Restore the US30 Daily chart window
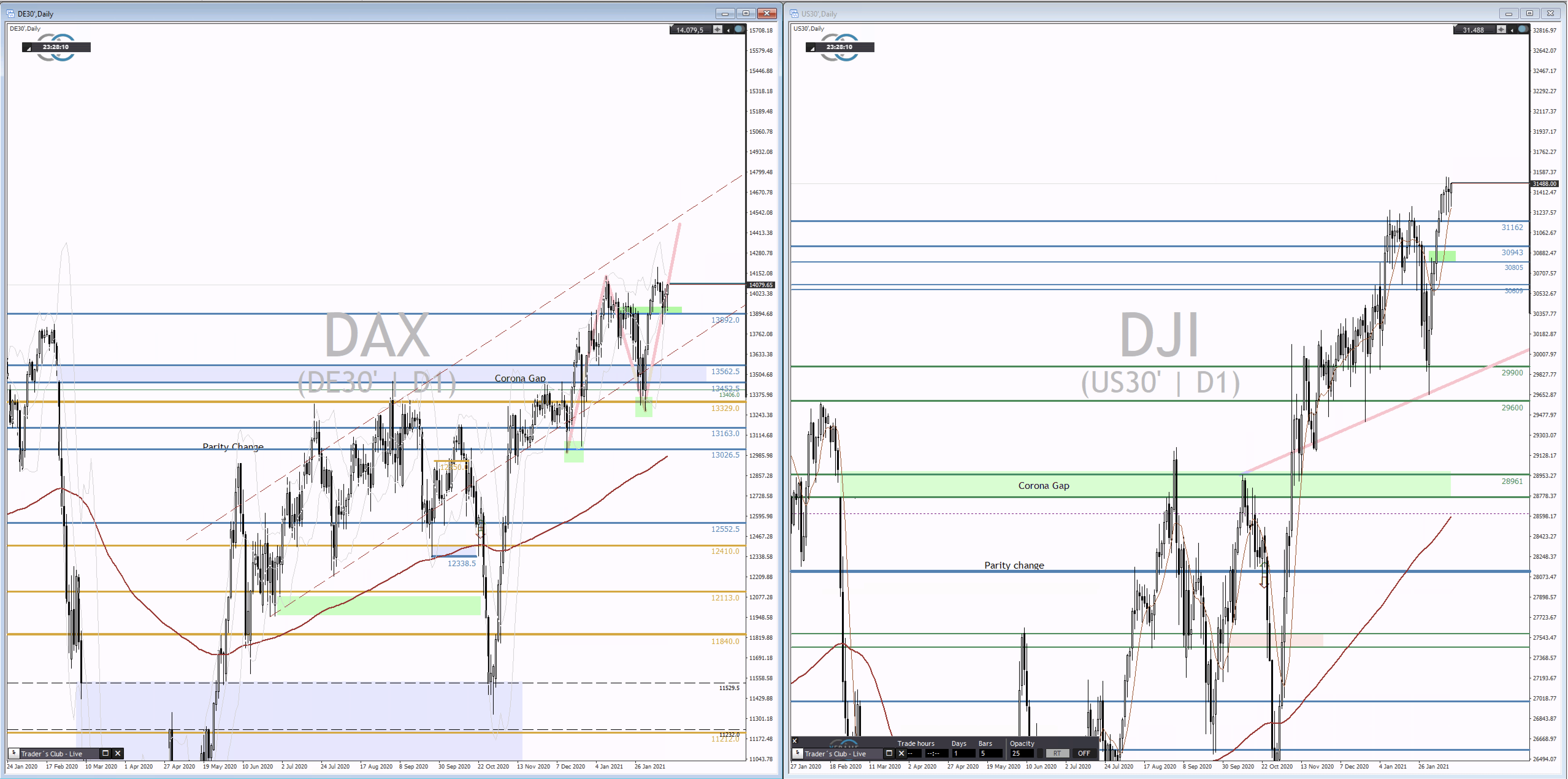Image resolution: width=1568 pixels, height=779 pixels. pyautogui.click(x=1529, y=13)
